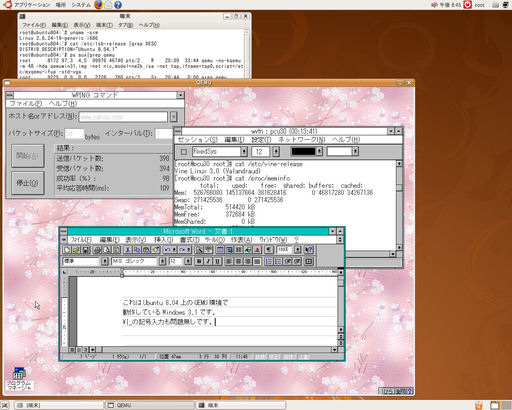Tick the checkbox in wvtn toolbar
This screenshot has width=512, height=410.
click(184, 152)
